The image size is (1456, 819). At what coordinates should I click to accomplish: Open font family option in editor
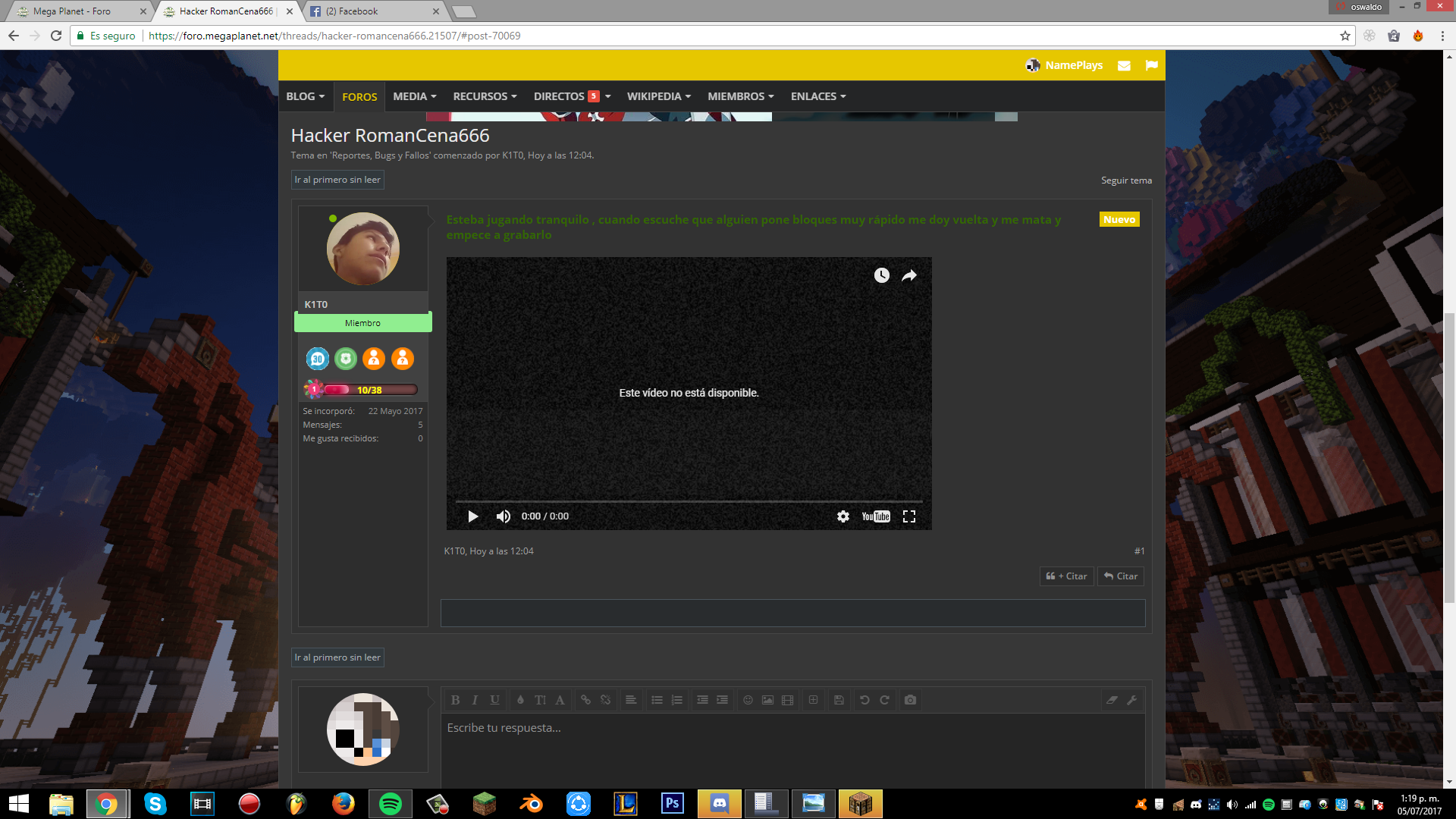pyautogui.click(x=560, y=700)
